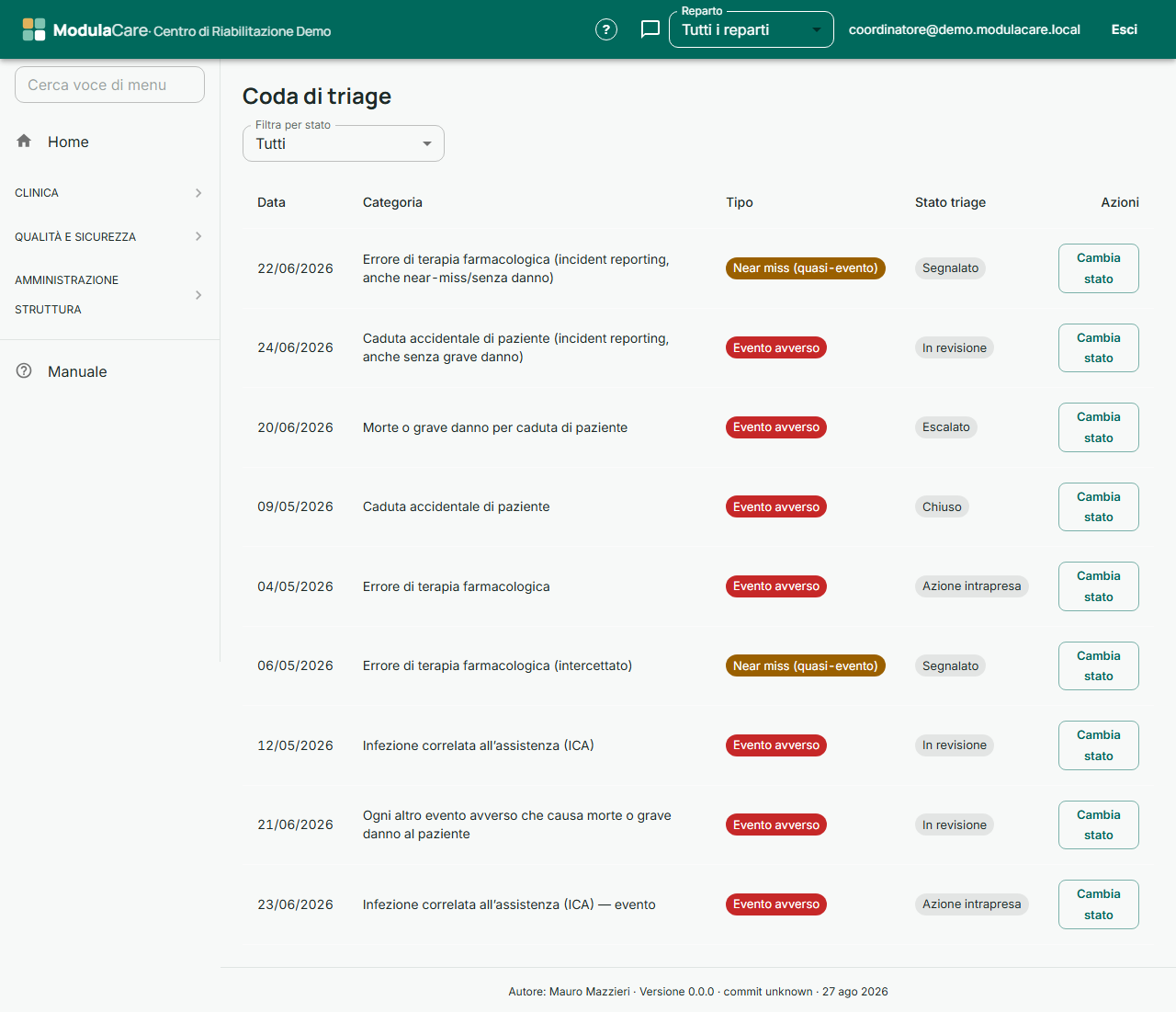
Task: Click the Evento avverso badge for 24/06/2026
Action: pyautogui.click(x=776, y=347)
